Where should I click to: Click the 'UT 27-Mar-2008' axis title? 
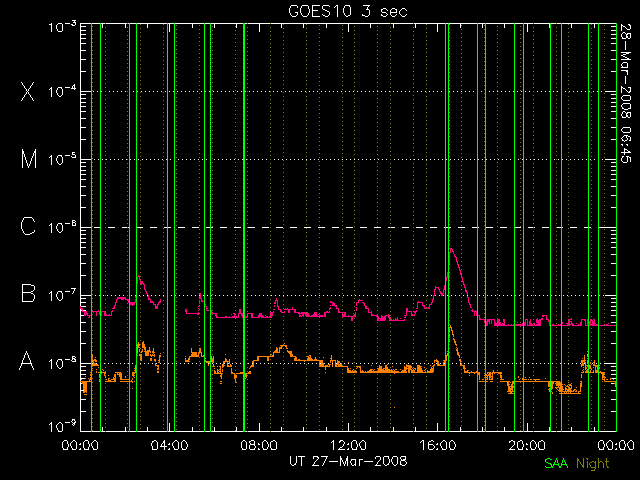point(348,461)
